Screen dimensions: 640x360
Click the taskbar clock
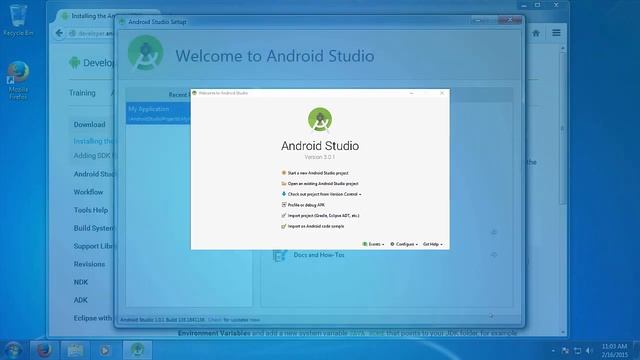614,351
